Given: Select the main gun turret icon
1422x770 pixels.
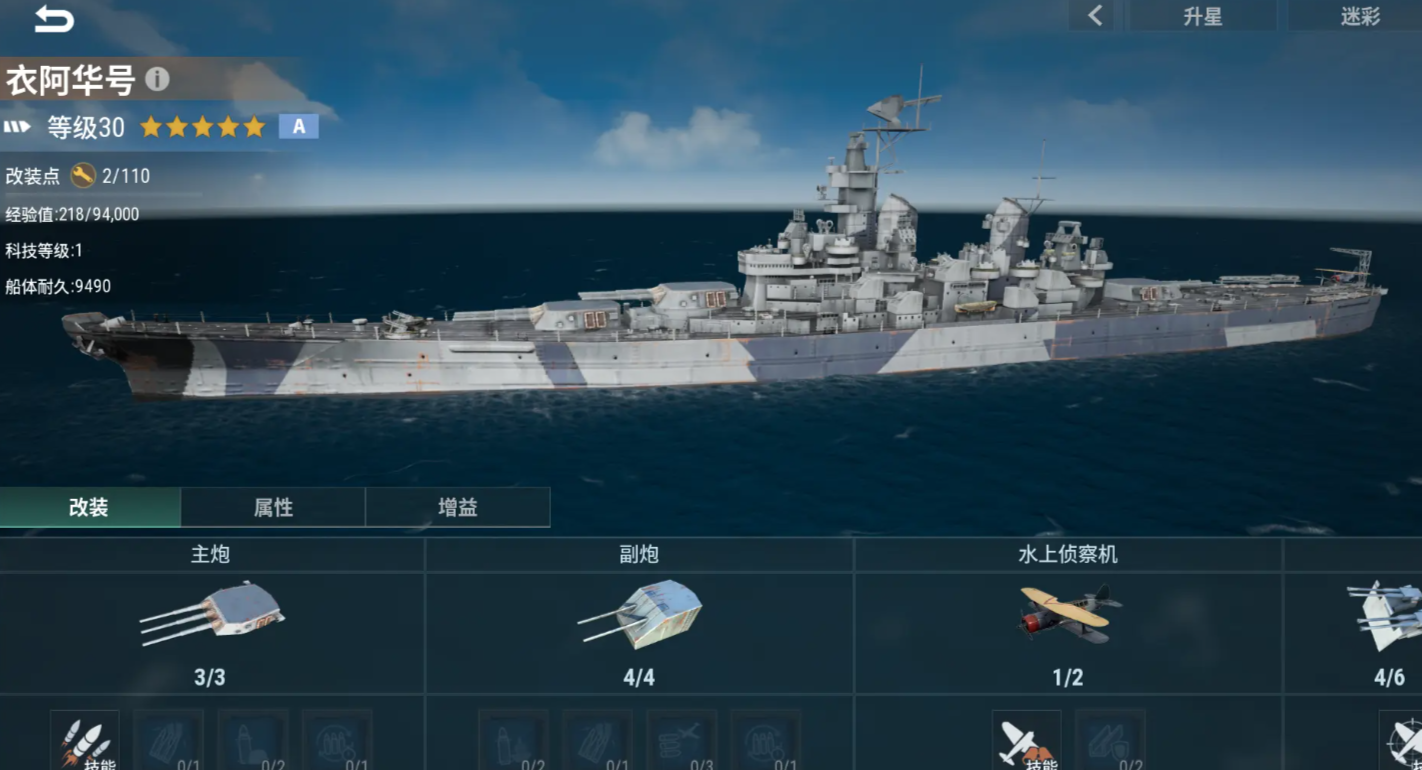Looking at the screenshot, I should click(212, 613).
